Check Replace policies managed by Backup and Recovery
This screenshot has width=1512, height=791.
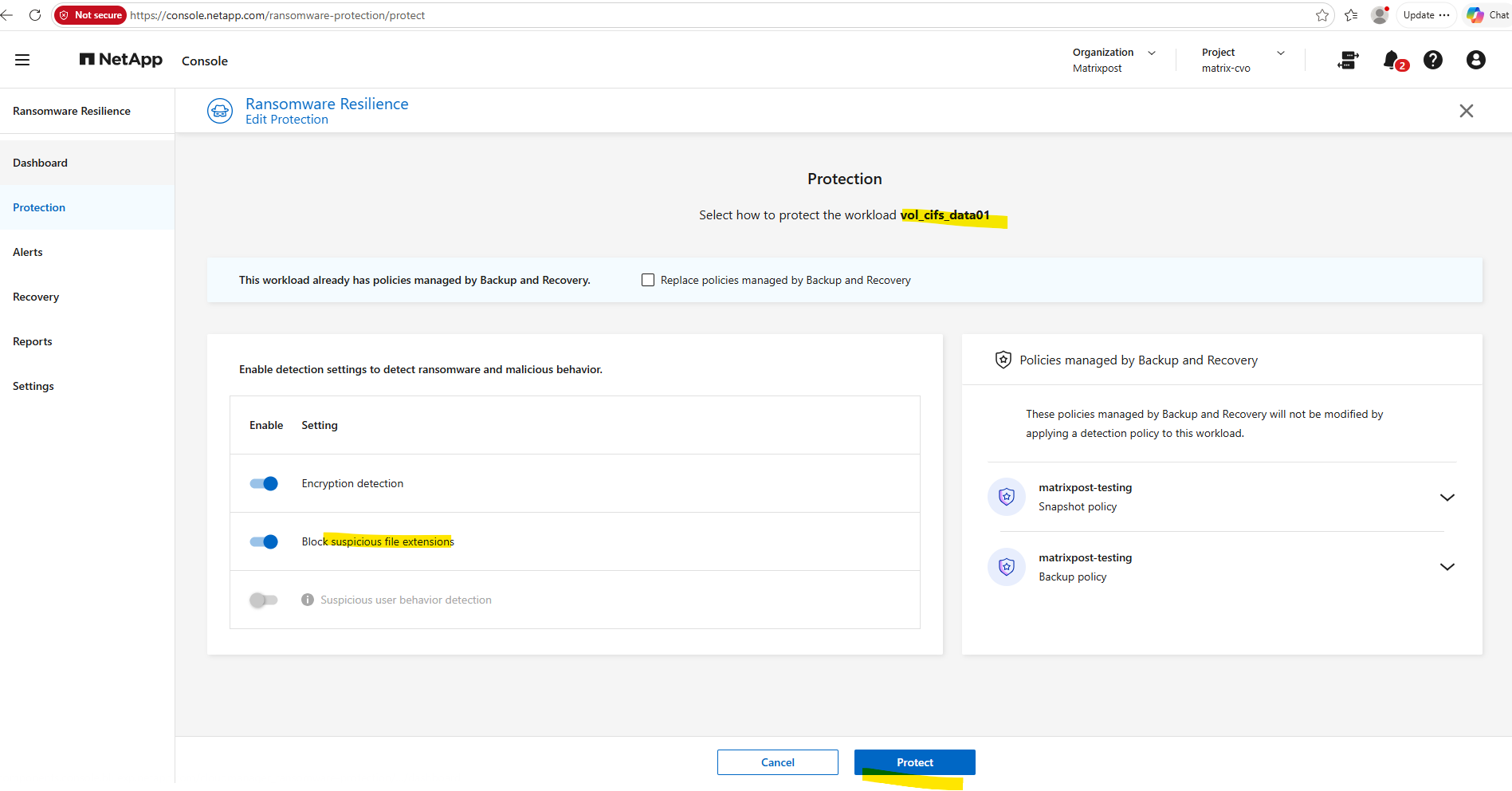(x=648, y=280)
